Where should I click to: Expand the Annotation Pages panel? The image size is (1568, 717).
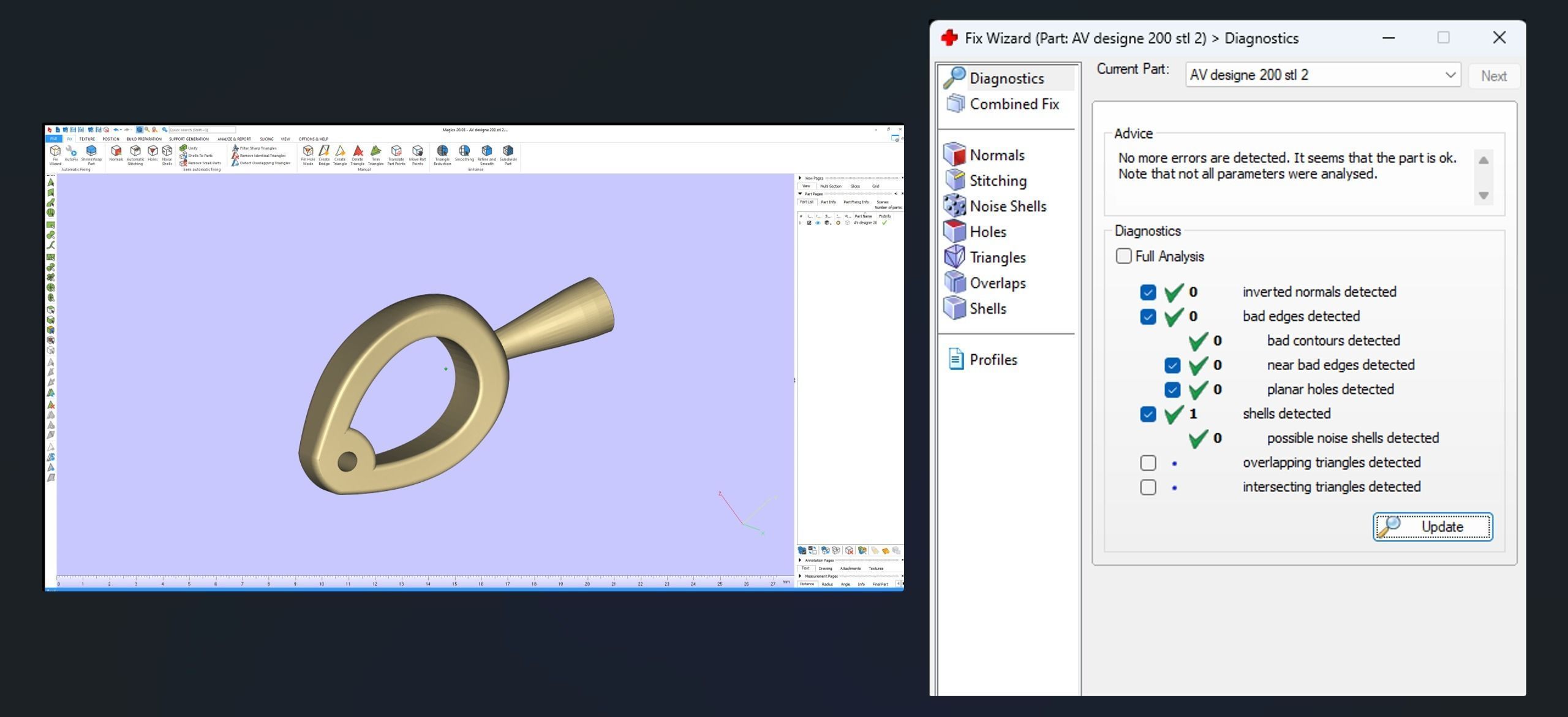point(801,560)
